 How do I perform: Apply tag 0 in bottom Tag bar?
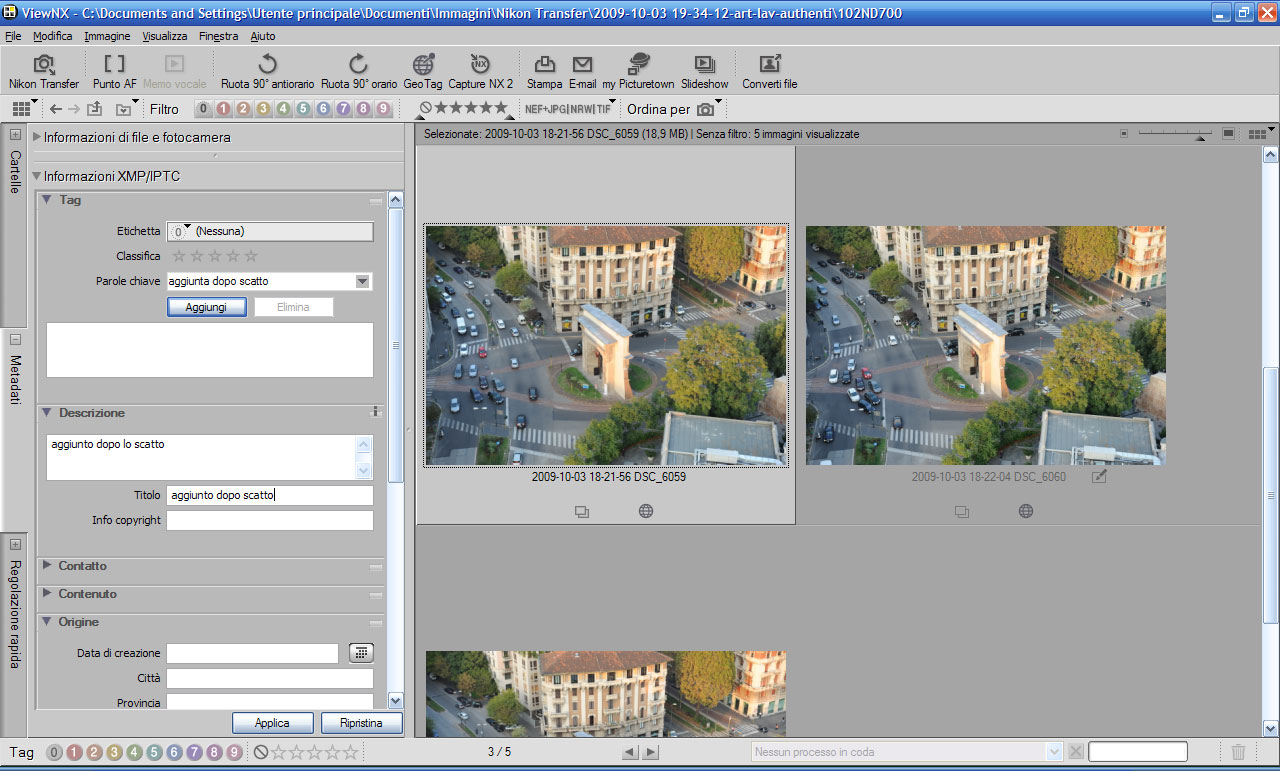55,752
